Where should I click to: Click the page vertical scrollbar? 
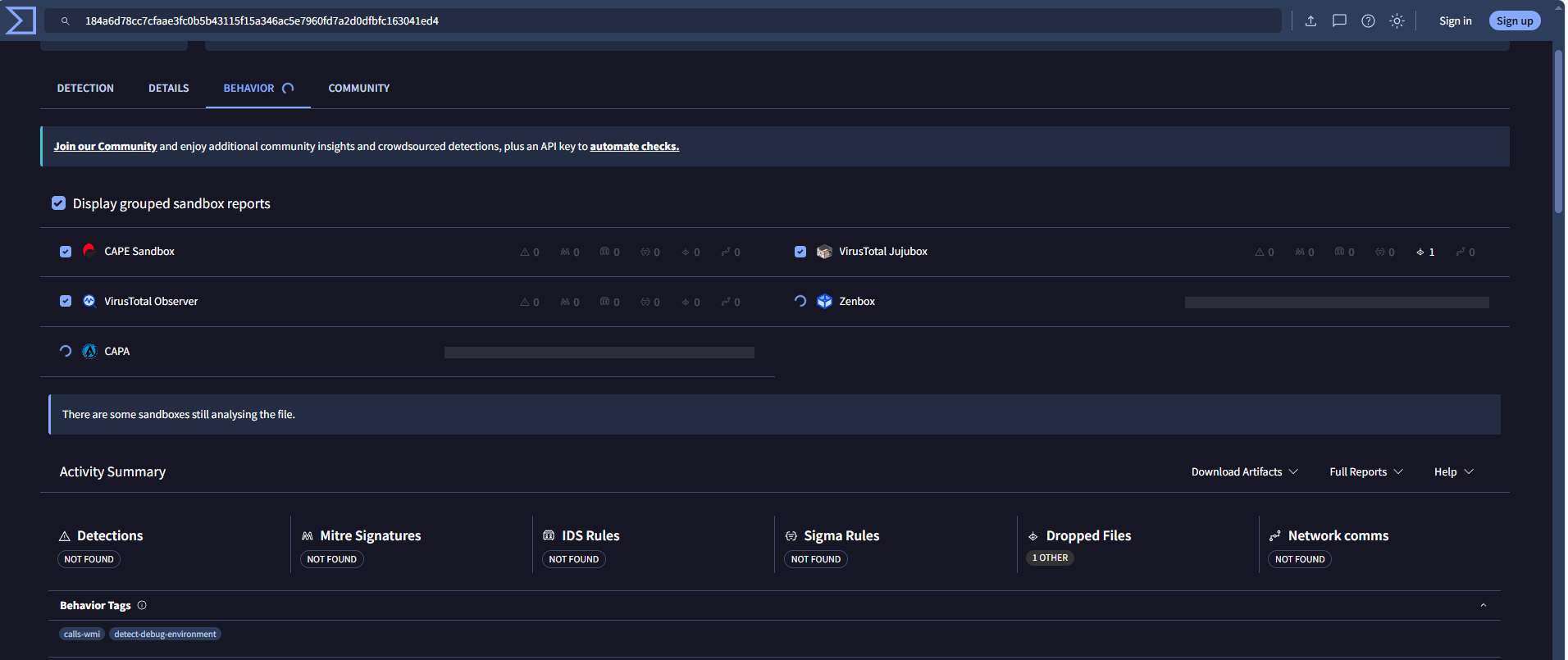pyautogui.click(x=1558, y=131)
